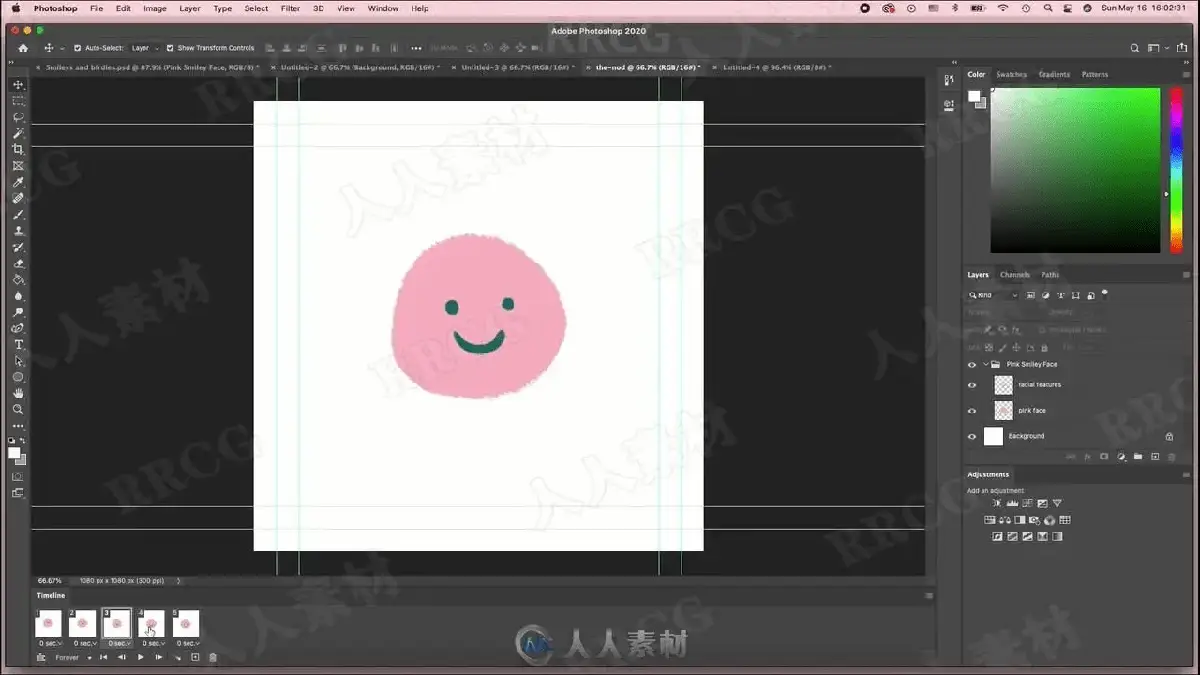This screenshot has width=1200, height=675.
Task: Select the Lasso tool
Action: point(18,117)
